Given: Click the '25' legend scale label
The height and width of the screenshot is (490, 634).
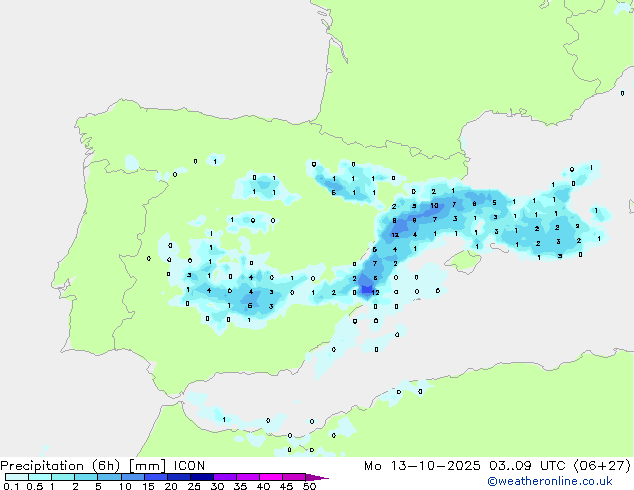Looking at the screenshot, I should [x=194, y=486].
